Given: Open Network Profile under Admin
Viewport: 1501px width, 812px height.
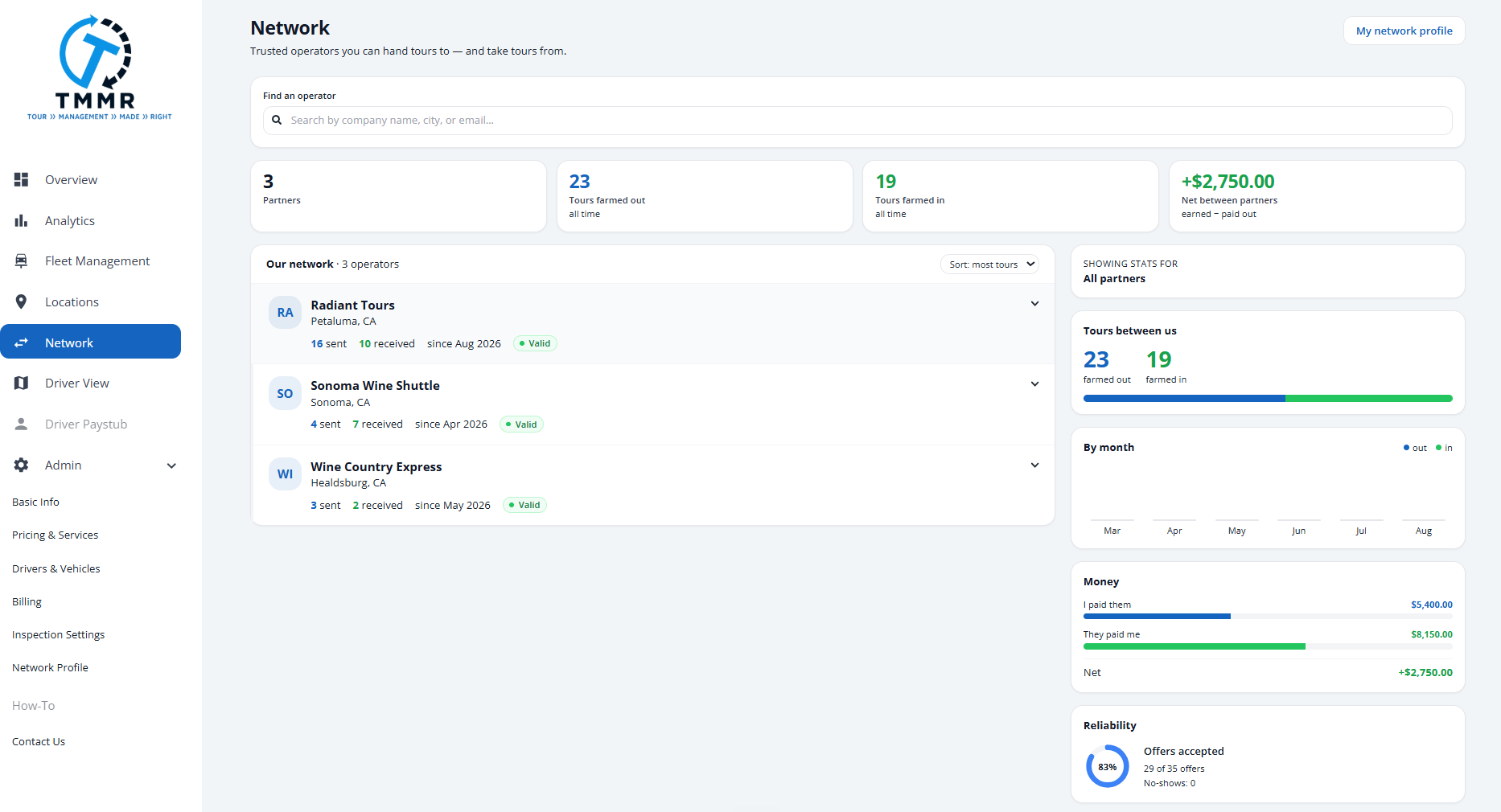Looking at the screenshot, I should pyautogui.click(x=50, y=667).
